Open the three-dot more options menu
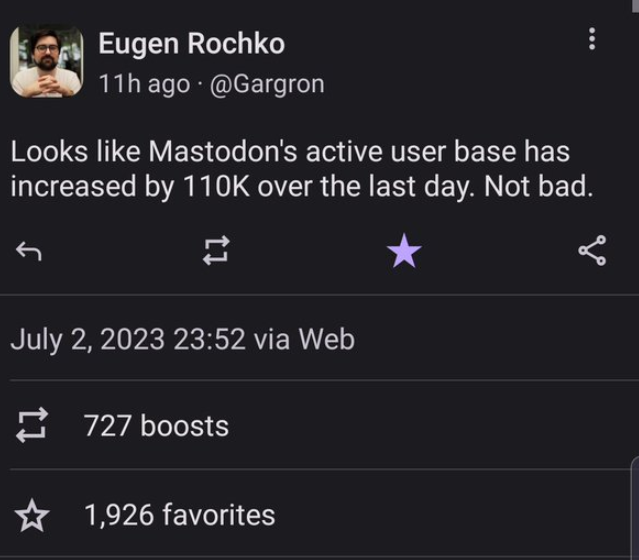Image resolution: width=639 pixels, height=560 pixels. point(592,39)
